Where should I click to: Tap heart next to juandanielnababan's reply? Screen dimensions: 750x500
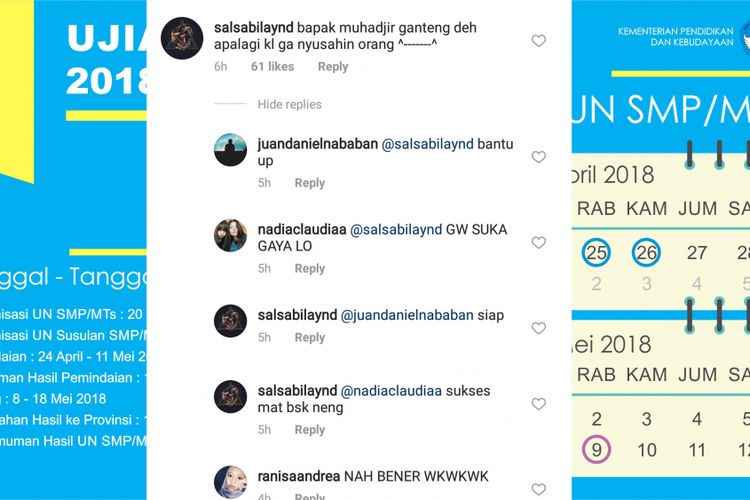pyautogui.click(x=539, y=157)
